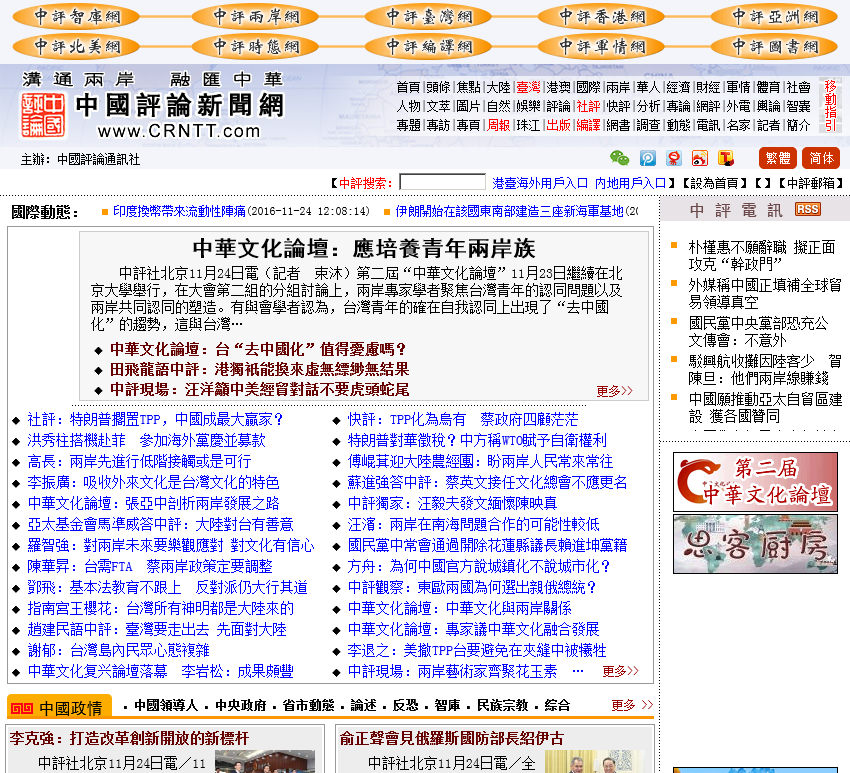Open 外媒稱中國正填補全球貿易領導真空
Image resolution: width=850 pixels, height=773 pixels.
coord(765,293)
